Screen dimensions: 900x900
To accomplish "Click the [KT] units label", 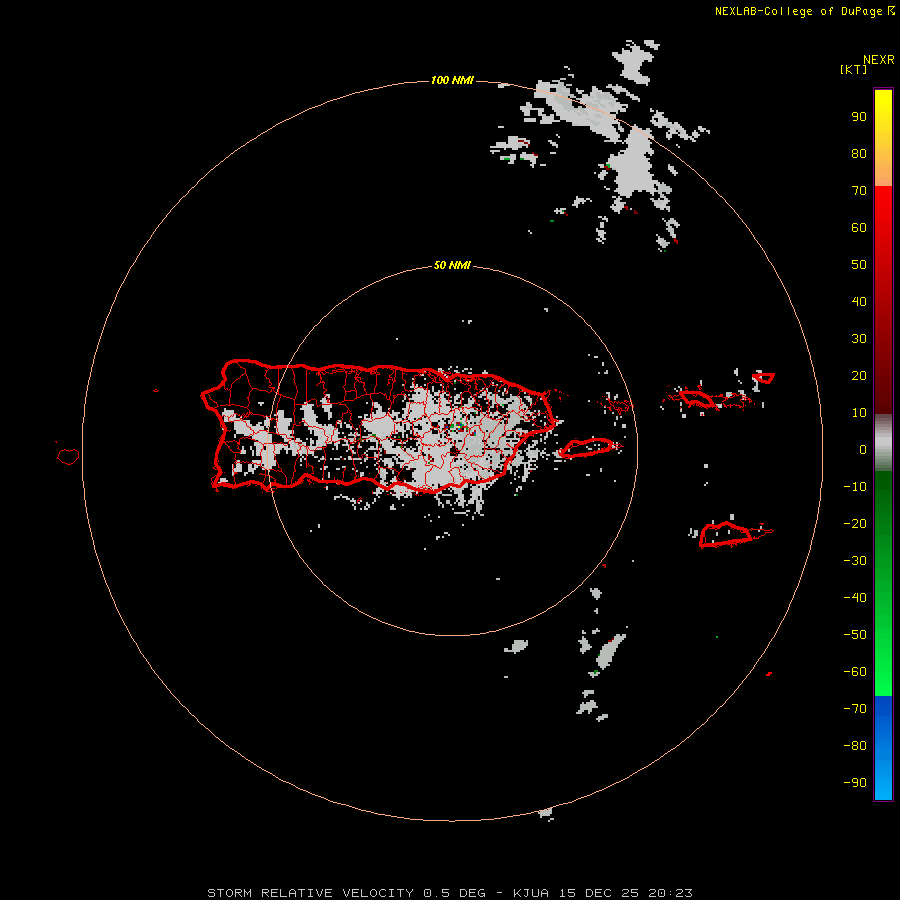I will [x=854, y=69].
